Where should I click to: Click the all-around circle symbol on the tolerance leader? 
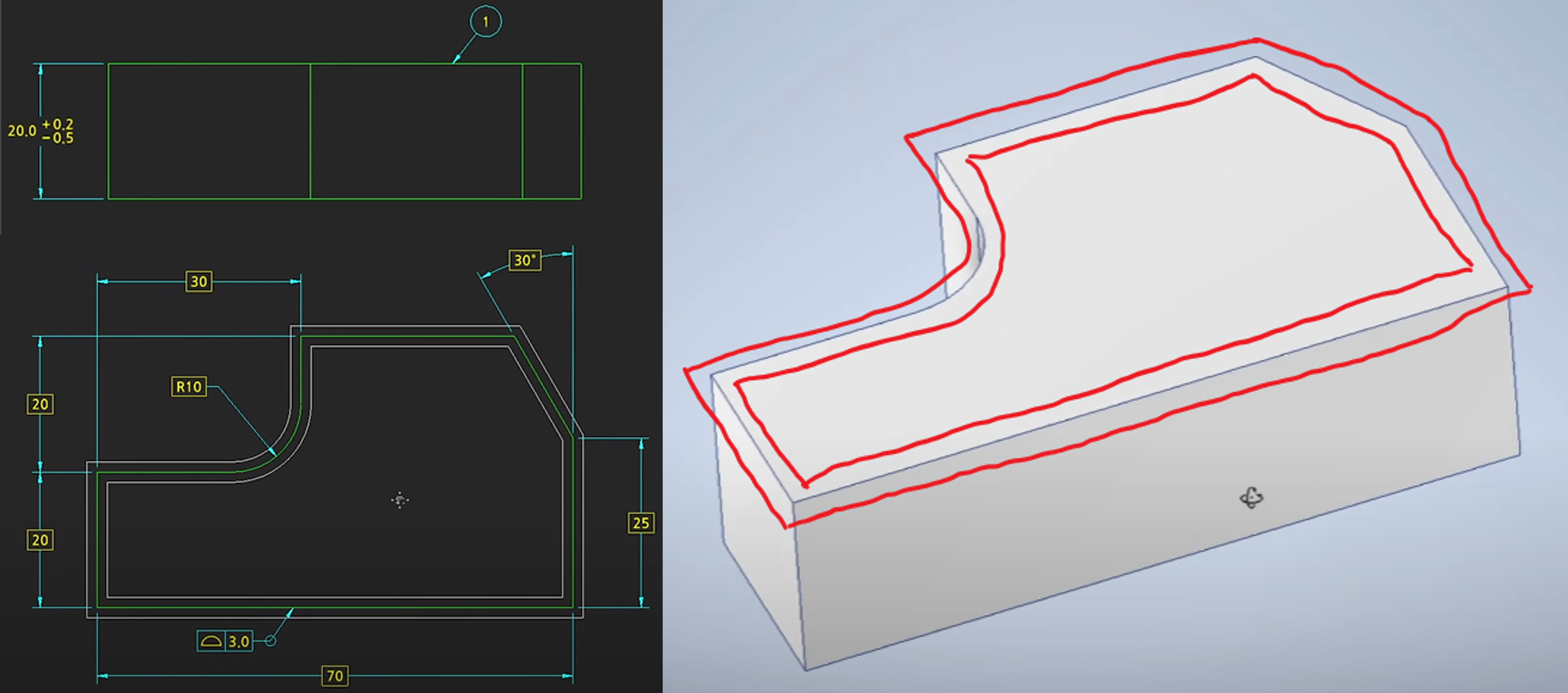point(271,641)
